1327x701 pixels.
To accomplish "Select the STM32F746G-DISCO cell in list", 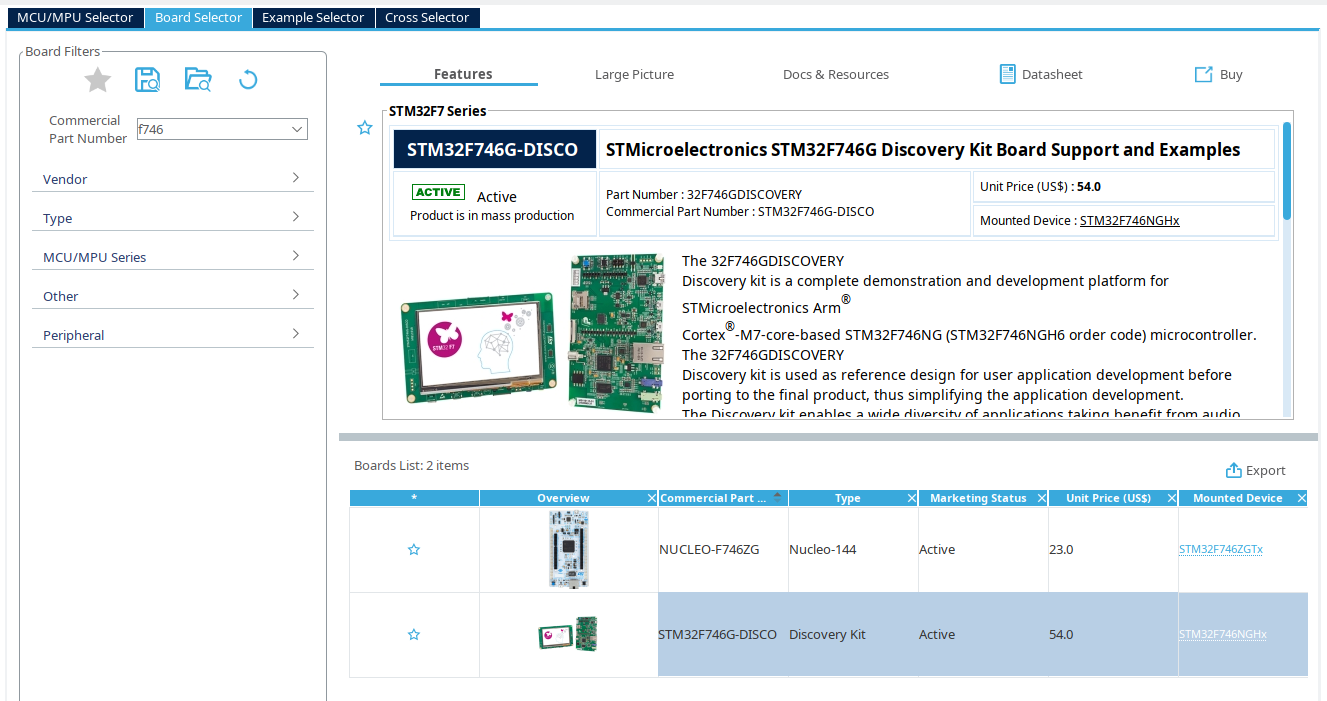I will (723, 635).
